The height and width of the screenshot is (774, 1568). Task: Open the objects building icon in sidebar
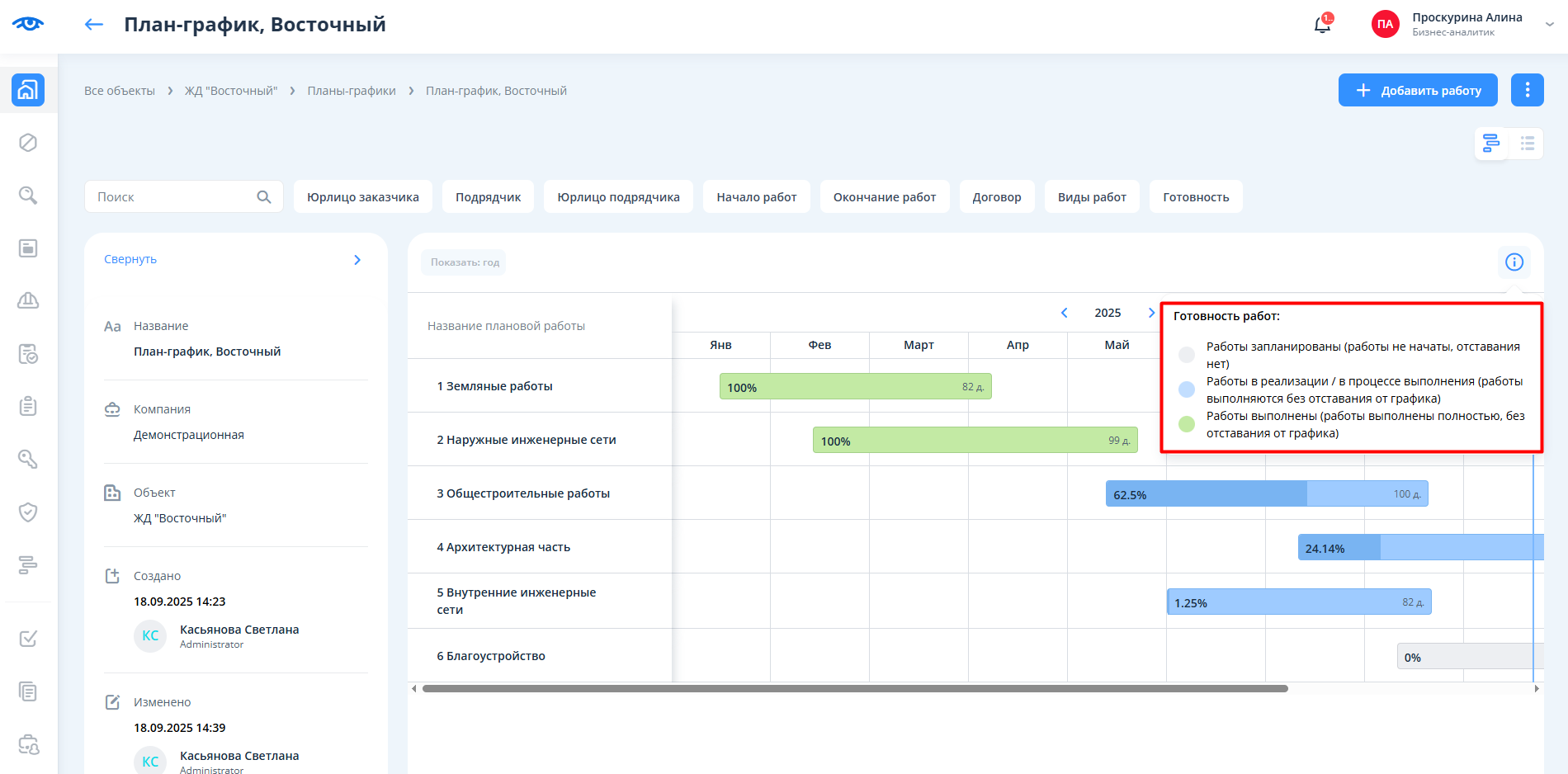click(28, 90)
